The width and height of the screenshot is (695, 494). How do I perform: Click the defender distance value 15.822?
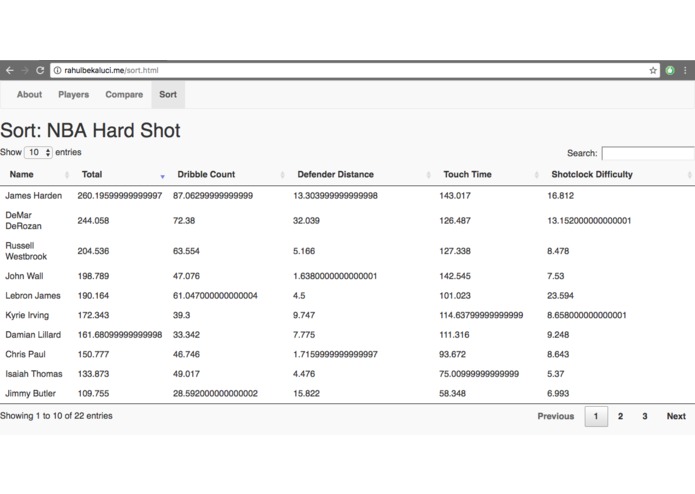[306, 393]
